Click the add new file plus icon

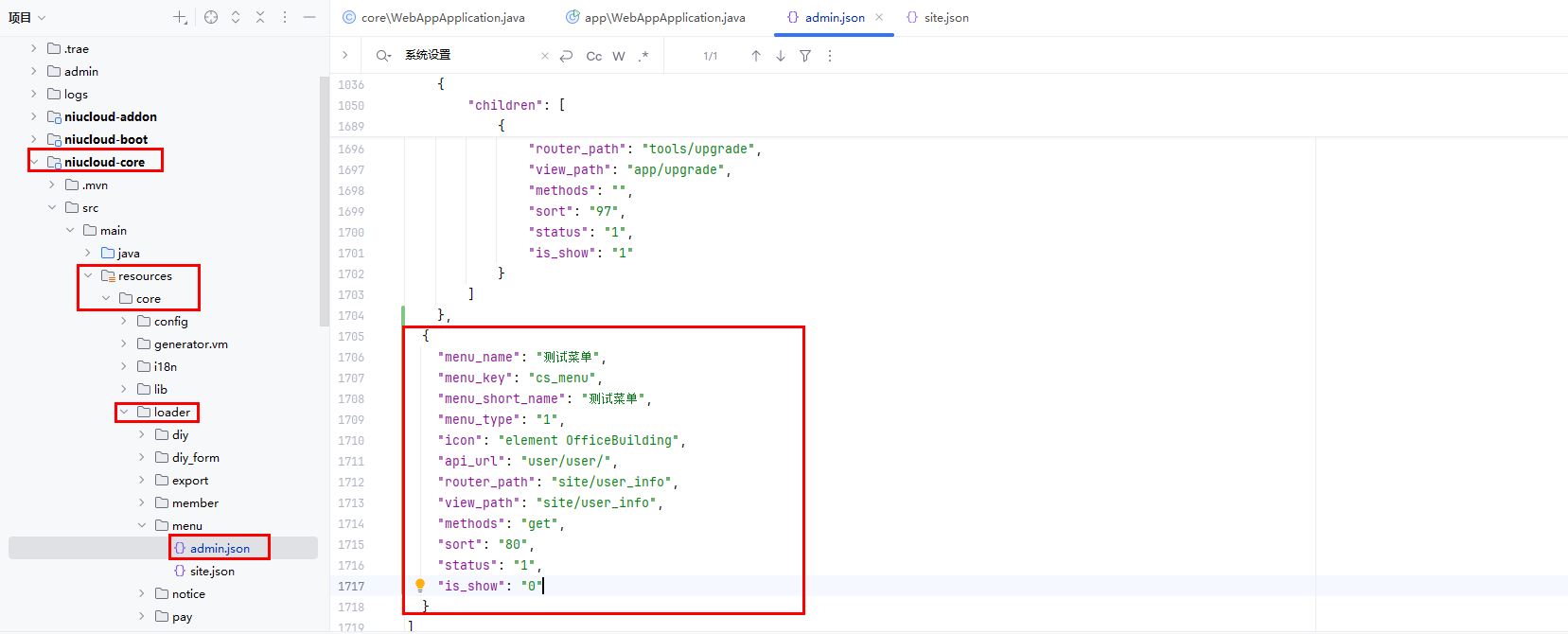pyautogui.click(x=180, y=17)
